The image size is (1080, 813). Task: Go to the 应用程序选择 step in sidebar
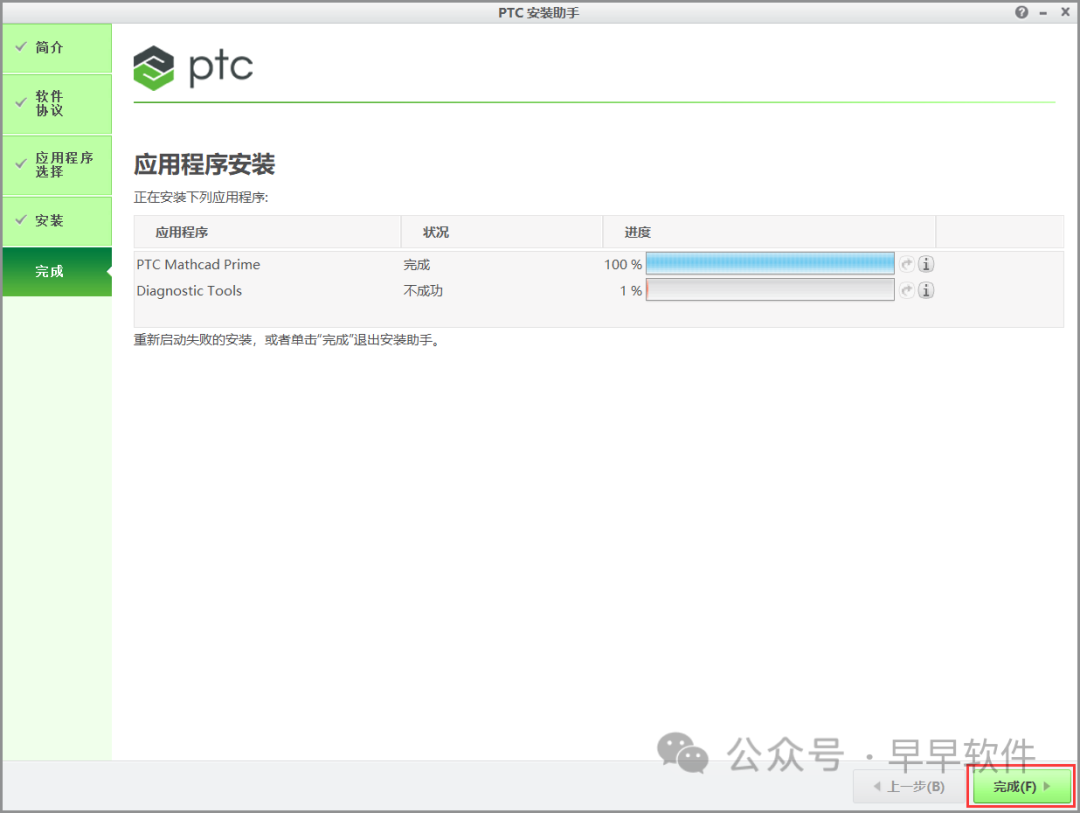tap(57, 165)
